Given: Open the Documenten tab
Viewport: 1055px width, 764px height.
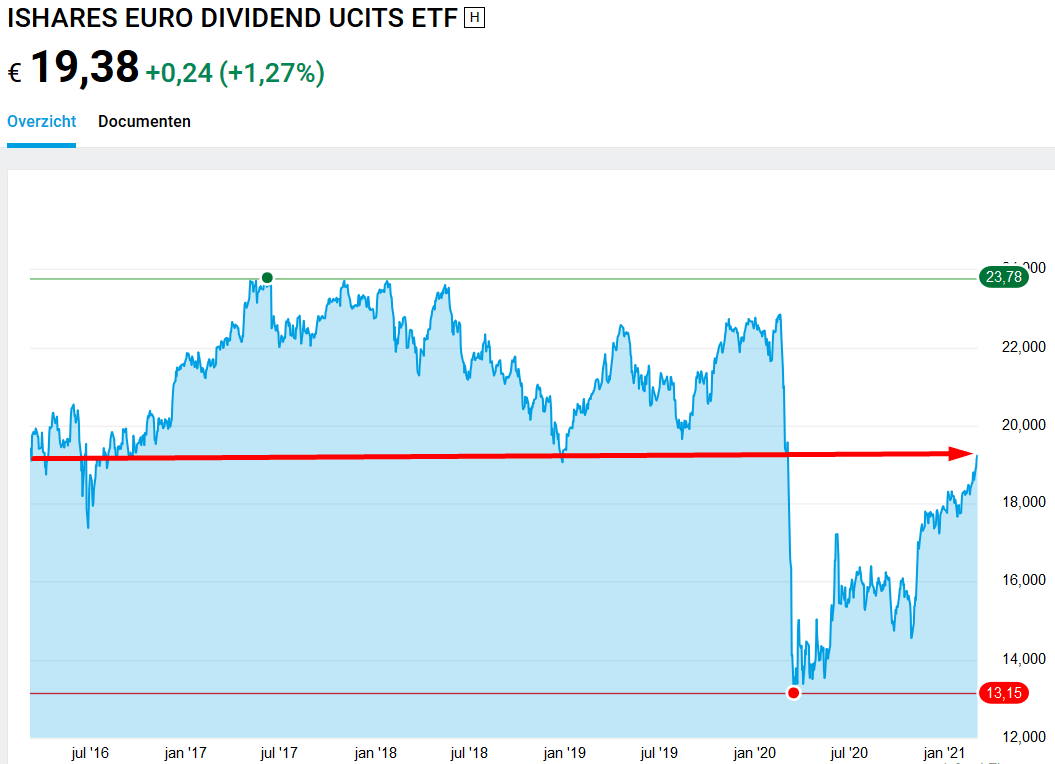Looking at the screenshot, I should pos(144,122).
